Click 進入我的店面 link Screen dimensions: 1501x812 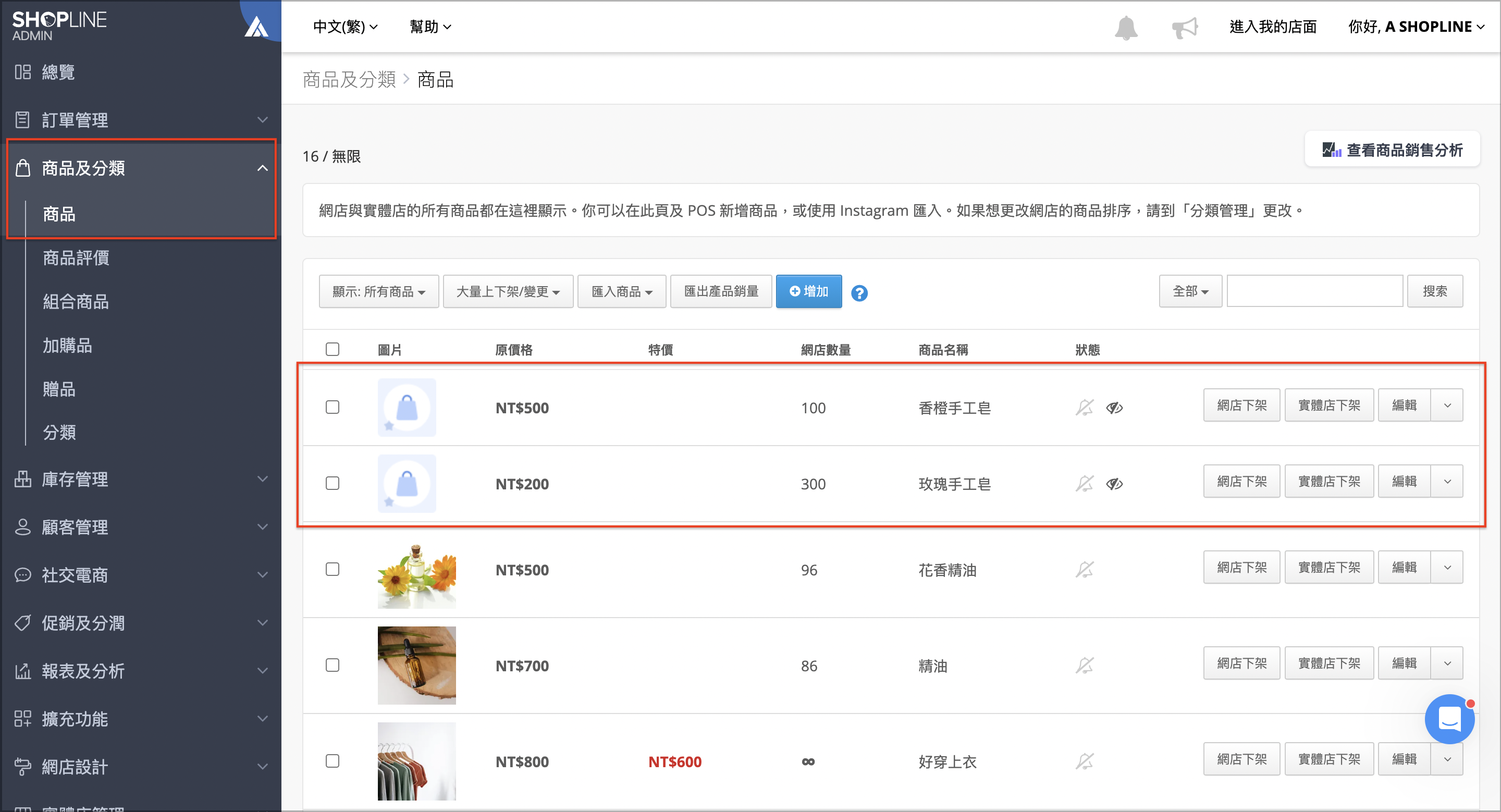(1273, 27)
